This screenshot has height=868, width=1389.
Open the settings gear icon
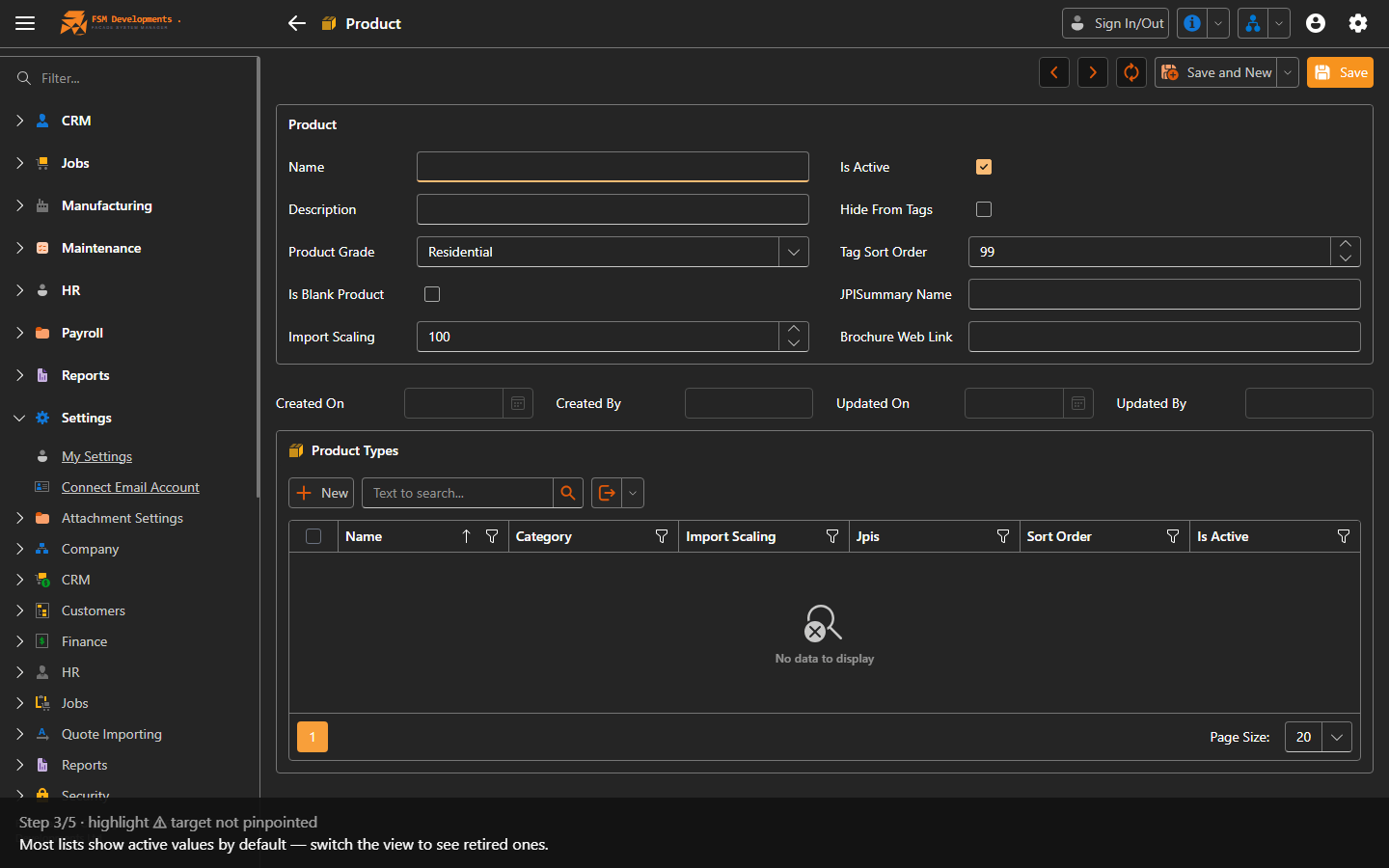1358,23
